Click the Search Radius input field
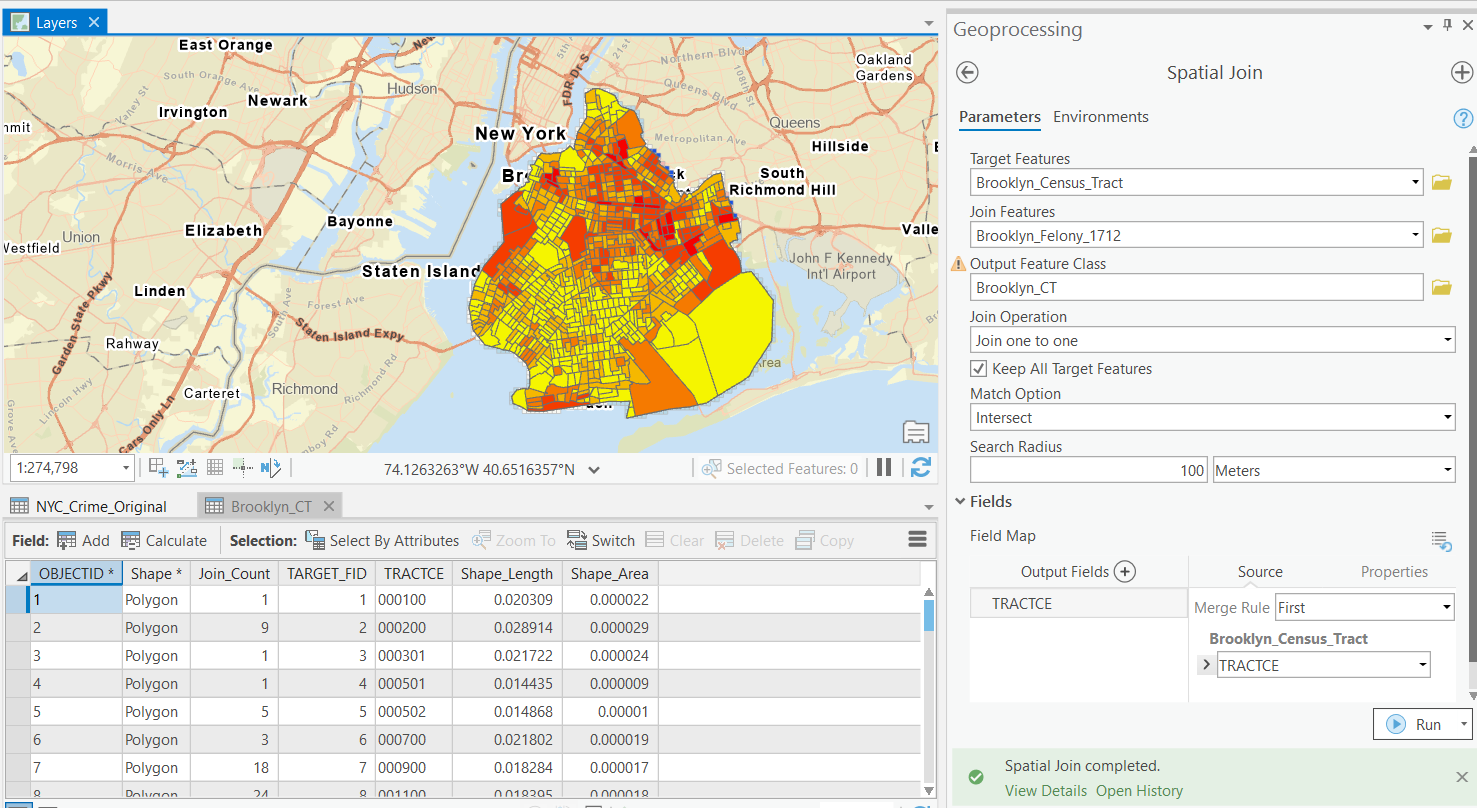Viewport: 1477px width, 808px height. coord(1089,471)
